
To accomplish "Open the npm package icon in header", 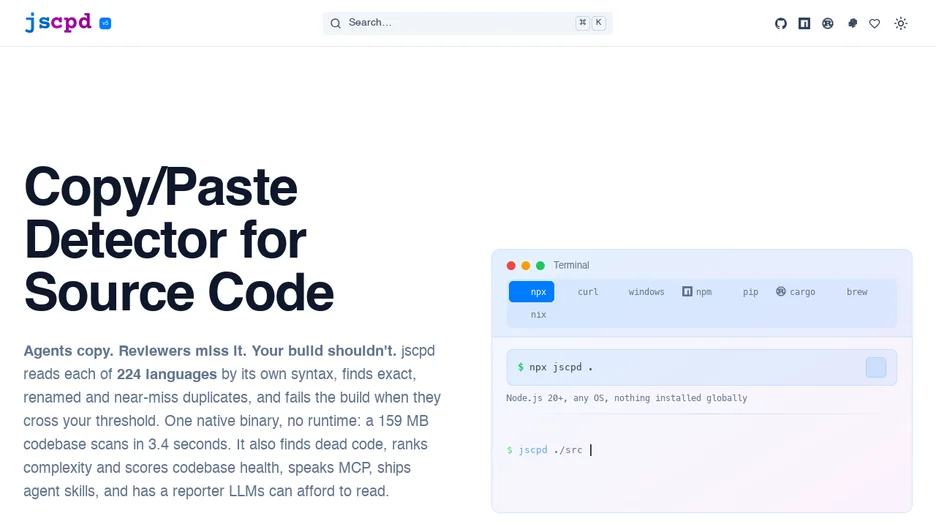I will click(x=804, y=23).
